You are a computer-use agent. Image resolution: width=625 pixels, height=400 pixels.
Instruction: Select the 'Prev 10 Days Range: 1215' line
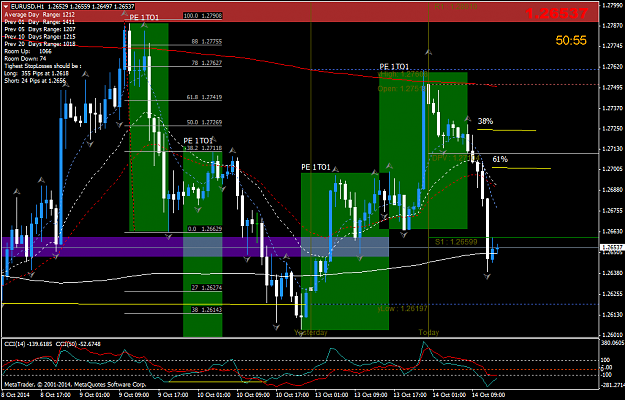point(40,37)
